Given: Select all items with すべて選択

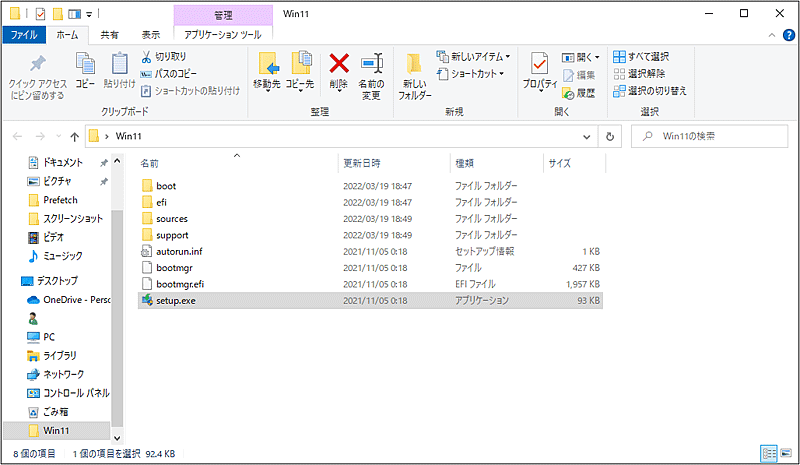Looking at the screenshot, I should (x=641, y=56).
